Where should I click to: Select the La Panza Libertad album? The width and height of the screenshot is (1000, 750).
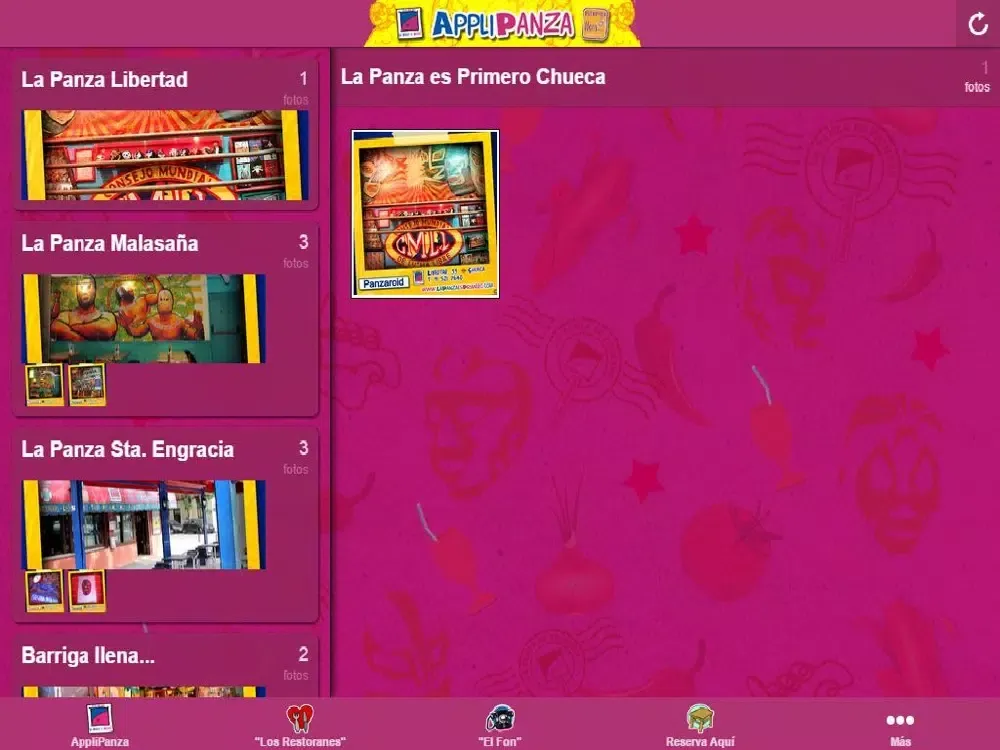[x=105, y=80]
